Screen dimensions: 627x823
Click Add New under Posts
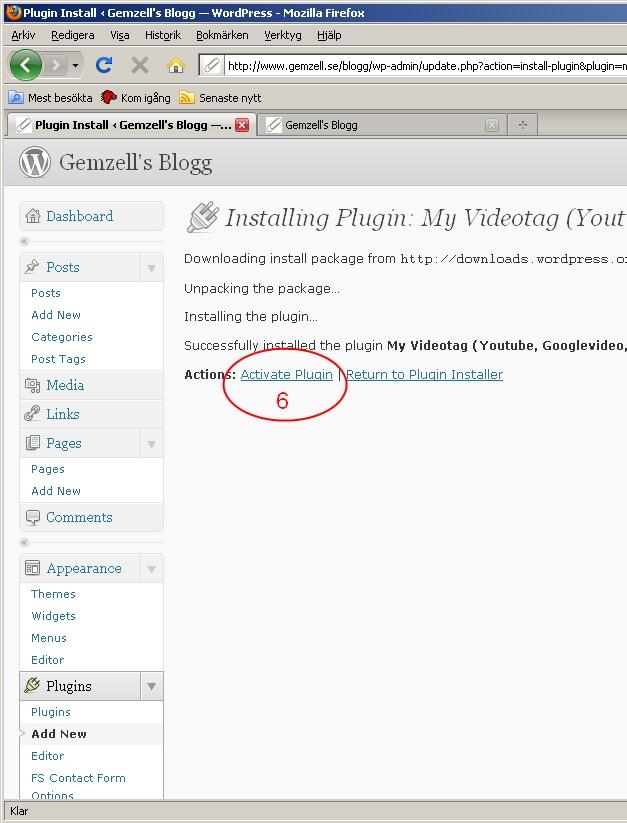tap(56, 315)
